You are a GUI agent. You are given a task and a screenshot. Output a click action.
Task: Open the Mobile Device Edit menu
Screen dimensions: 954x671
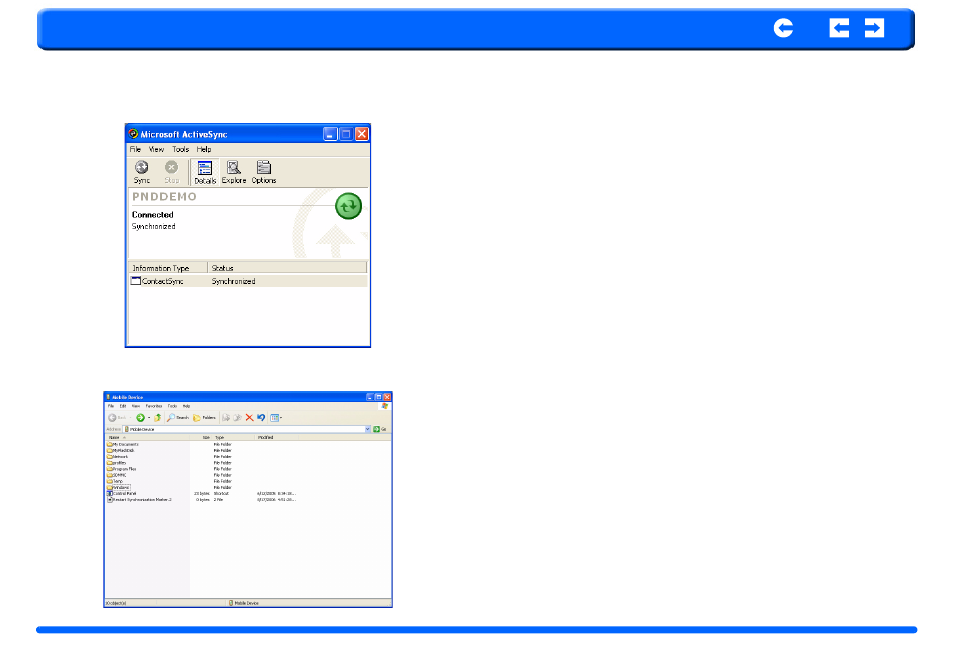[123, 406]
